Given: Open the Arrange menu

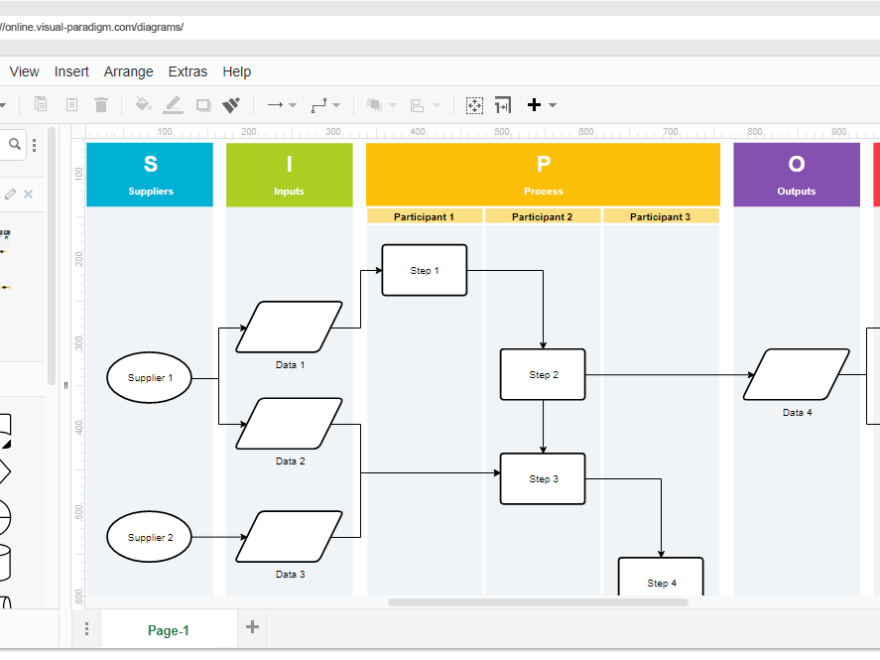Looking at the screenshot, I should [x=128, y=71].
